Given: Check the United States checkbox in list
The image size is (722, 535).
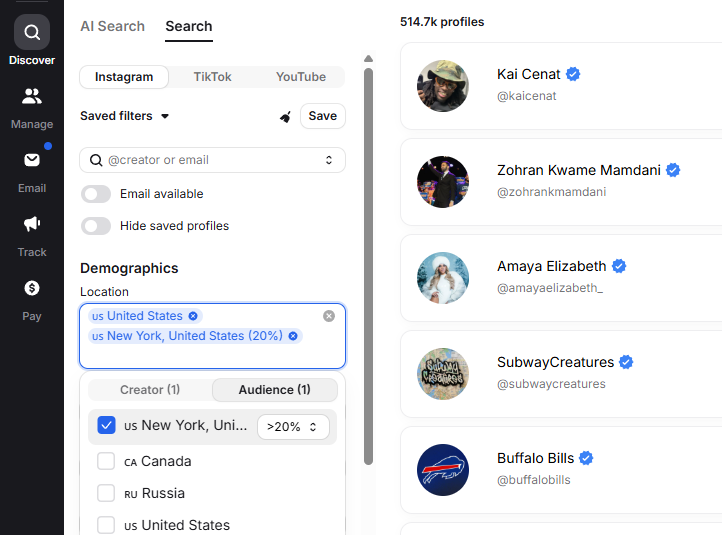Looking at the screenshot, I should (106, 525).
